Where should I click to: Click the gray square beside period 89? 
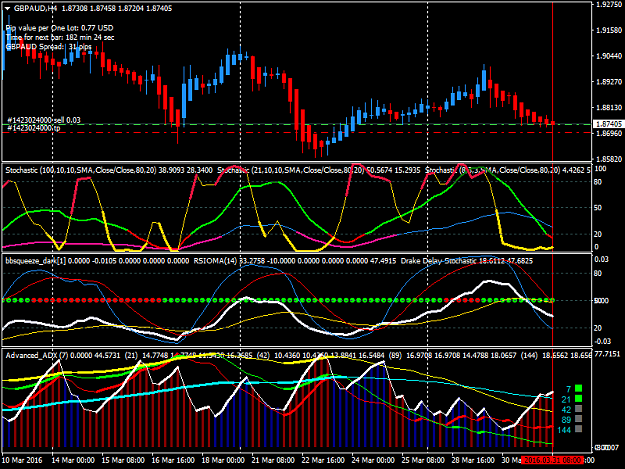[x=579, y=419]
